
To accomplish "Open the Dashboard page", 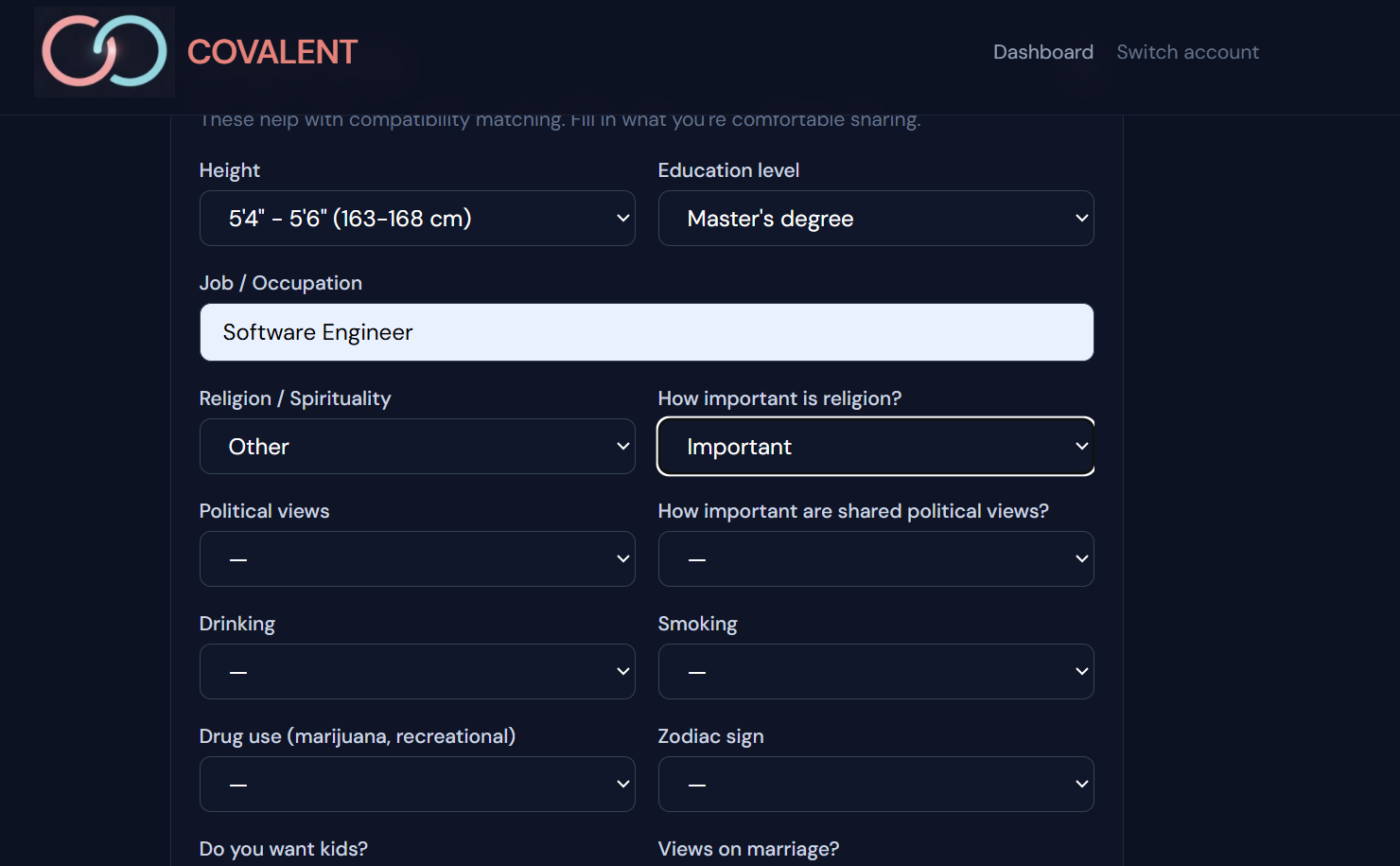I will pyautogui.click(x=1042, y=52).
